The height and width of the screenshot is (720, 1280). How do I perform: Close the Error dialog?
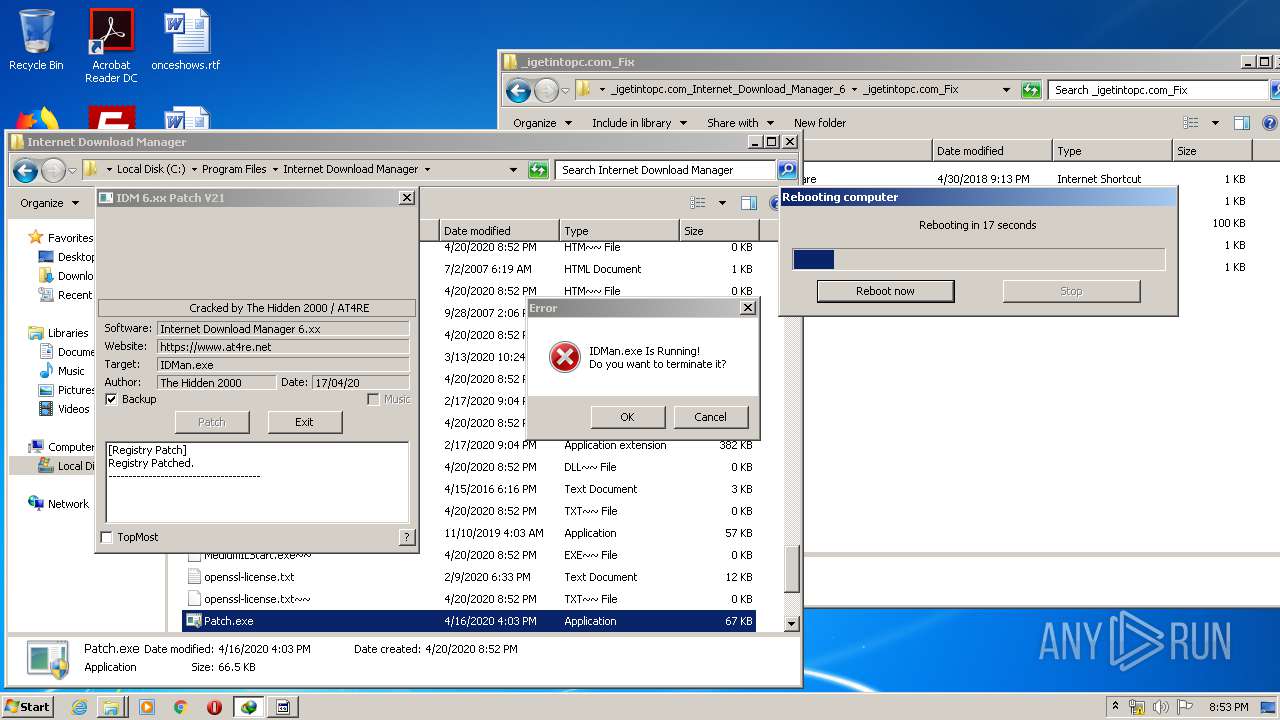(747, 308)
